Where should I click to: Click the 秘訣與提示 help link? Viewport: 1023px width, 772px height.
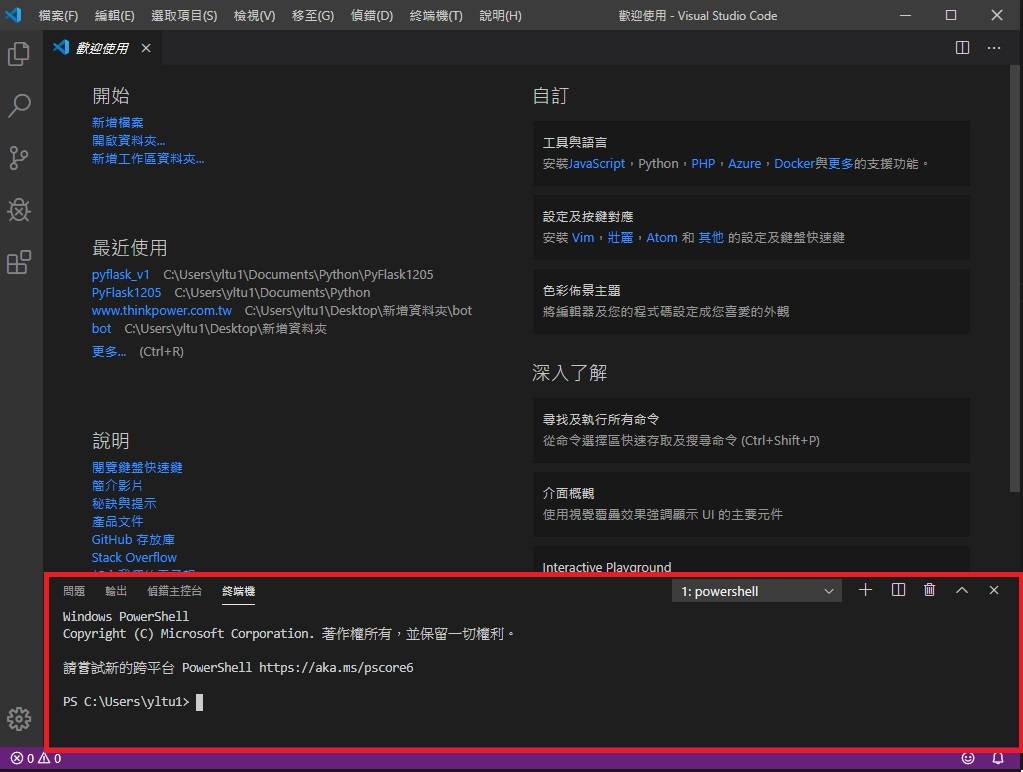(124, 504)
